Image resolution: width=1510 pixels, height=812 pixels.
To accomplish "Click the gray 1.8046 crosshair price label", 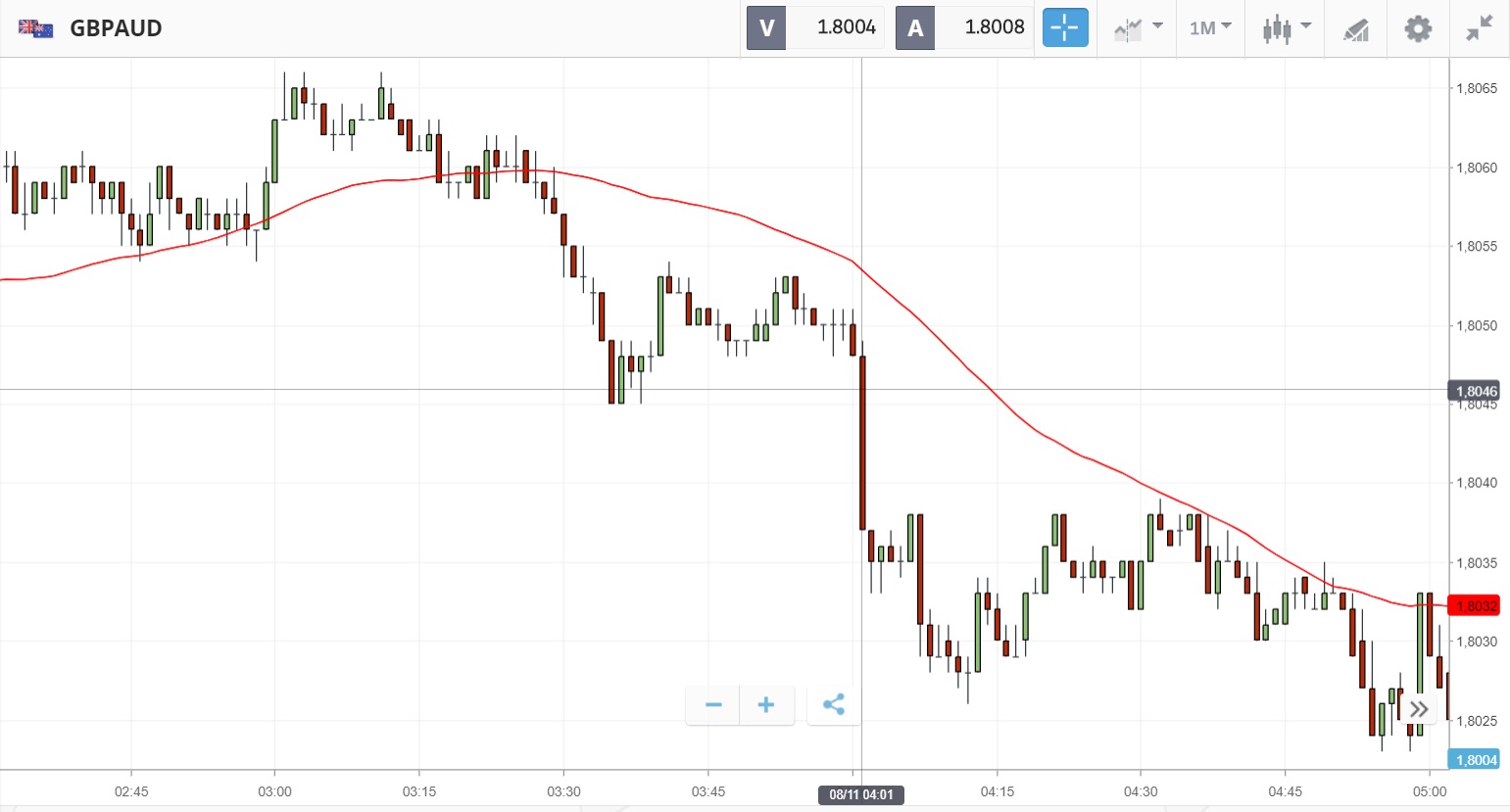I will (1474, 391).
